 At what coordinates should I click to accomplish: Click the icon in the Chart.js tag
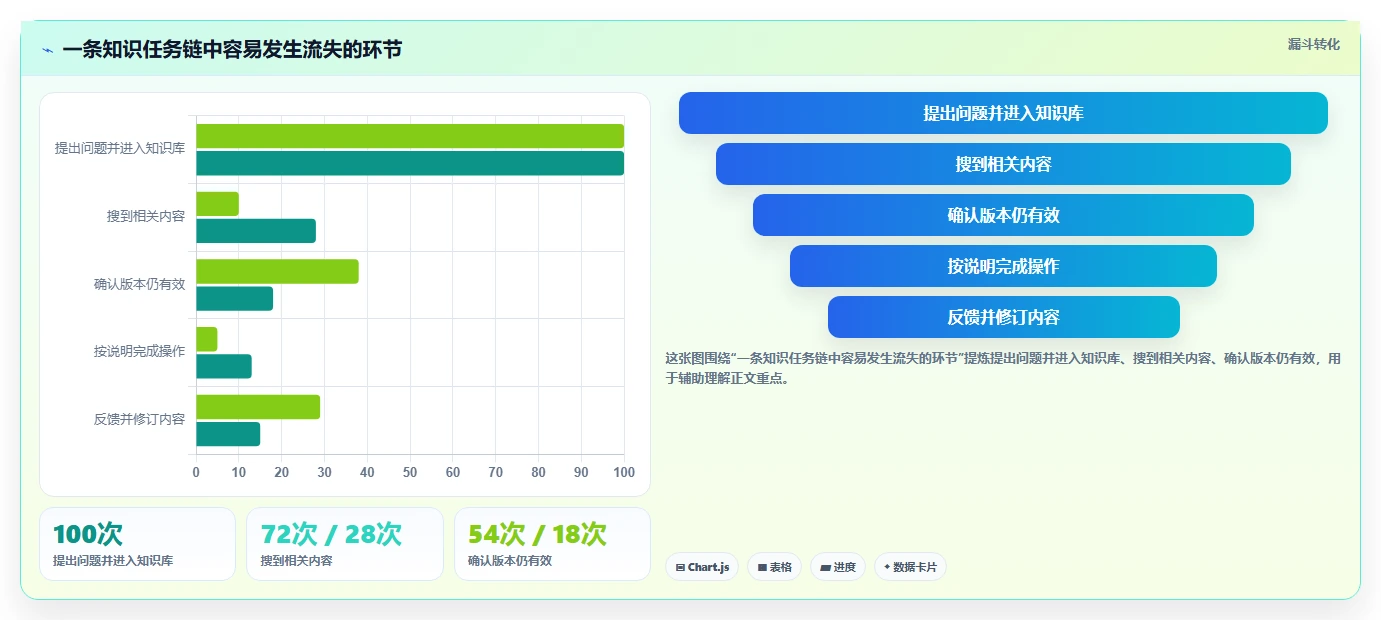pos(680,567)
